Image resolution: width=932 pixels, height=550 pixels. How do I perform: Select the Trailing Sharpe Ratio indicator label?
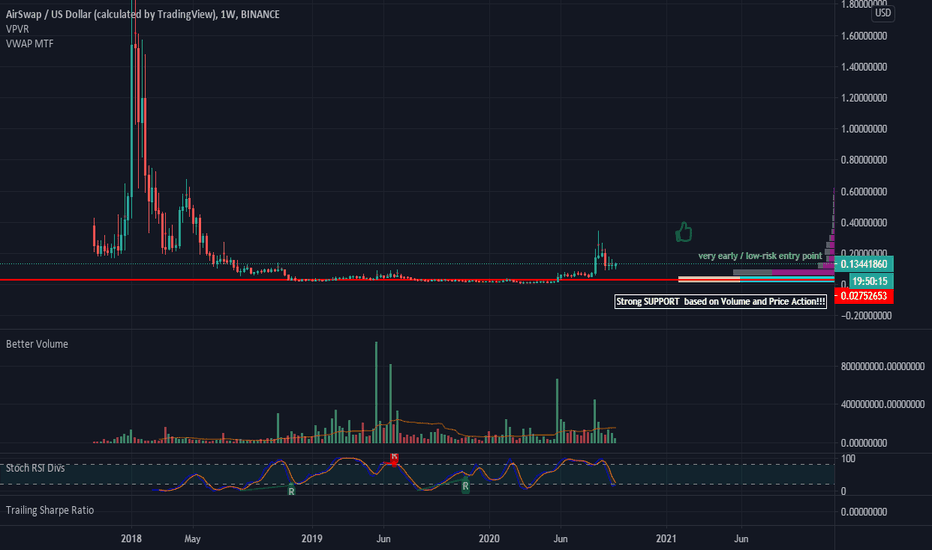[x=50, y=510]
